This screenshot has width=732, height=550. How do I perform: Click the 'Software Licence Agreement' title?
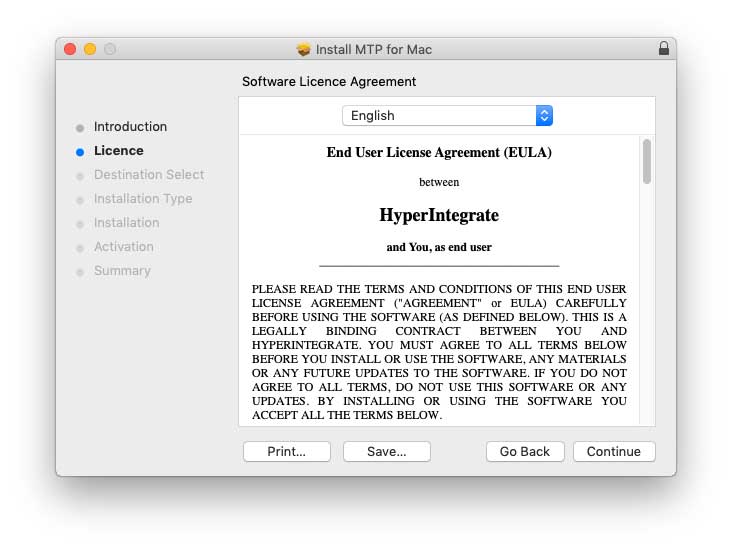coord(329,82)
